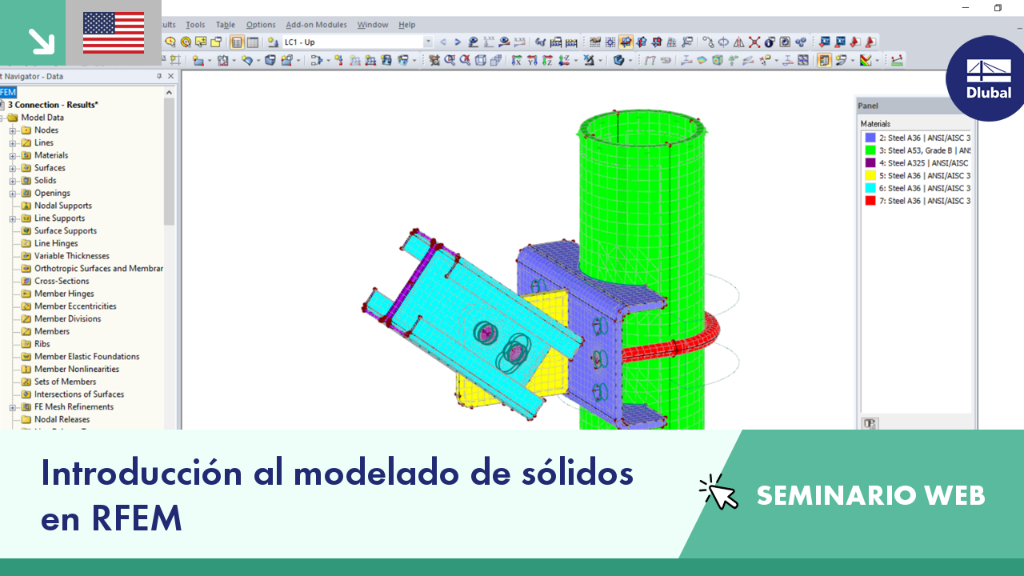The width and height of the screenshot is (1024, 576).
Task: Expand the Nodes tree folder
Action: [12, 131]
